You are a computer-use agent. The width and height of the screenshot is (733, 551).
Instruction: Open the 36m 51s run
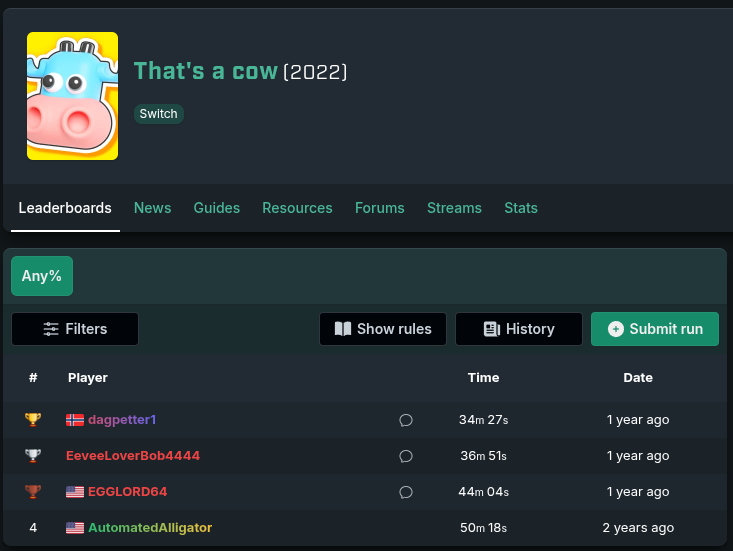coord(483,456)
